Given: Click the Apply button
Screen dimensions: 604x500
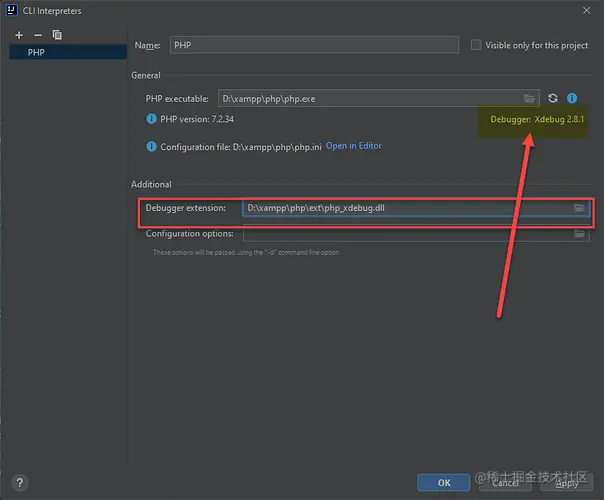Looking at the screenshot, I should (x=566, y=483).
